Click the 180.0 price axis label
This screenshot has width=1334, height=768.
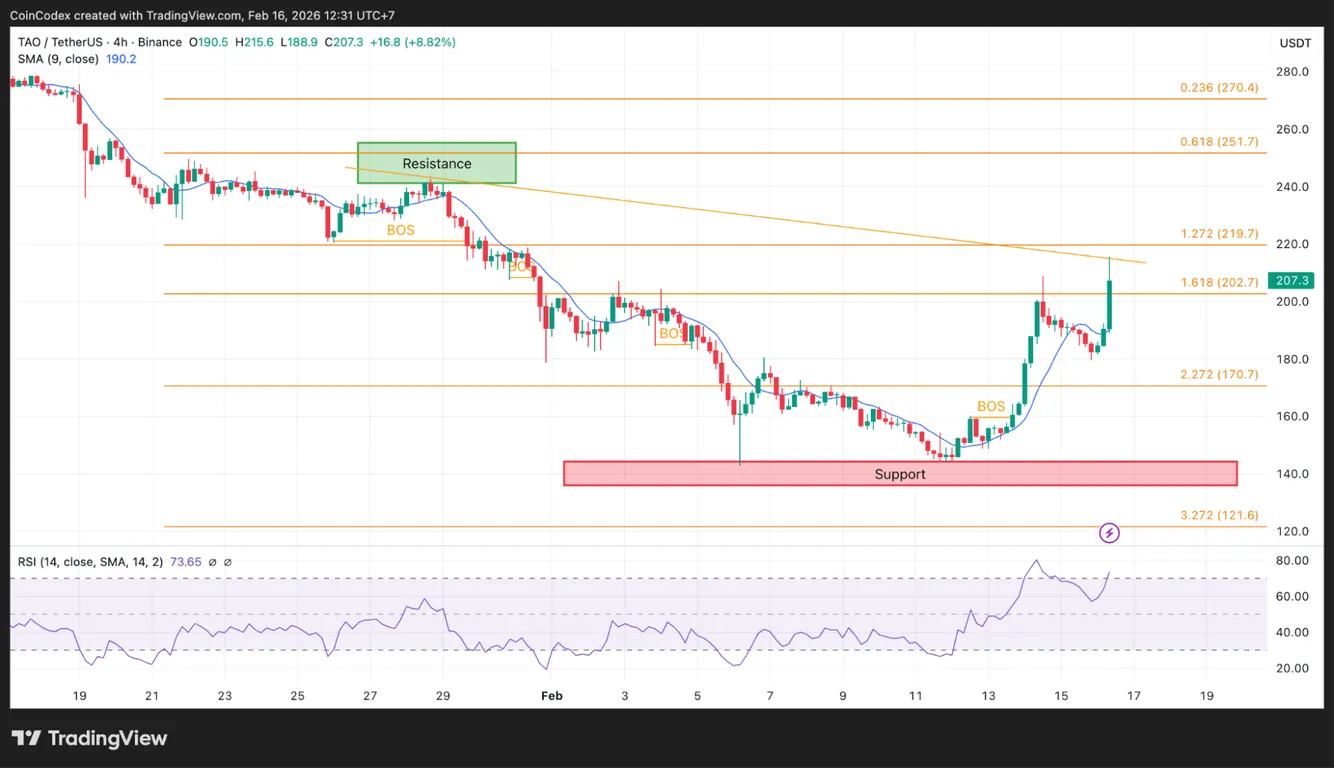pyautogui.click(x=1293, y=359)
